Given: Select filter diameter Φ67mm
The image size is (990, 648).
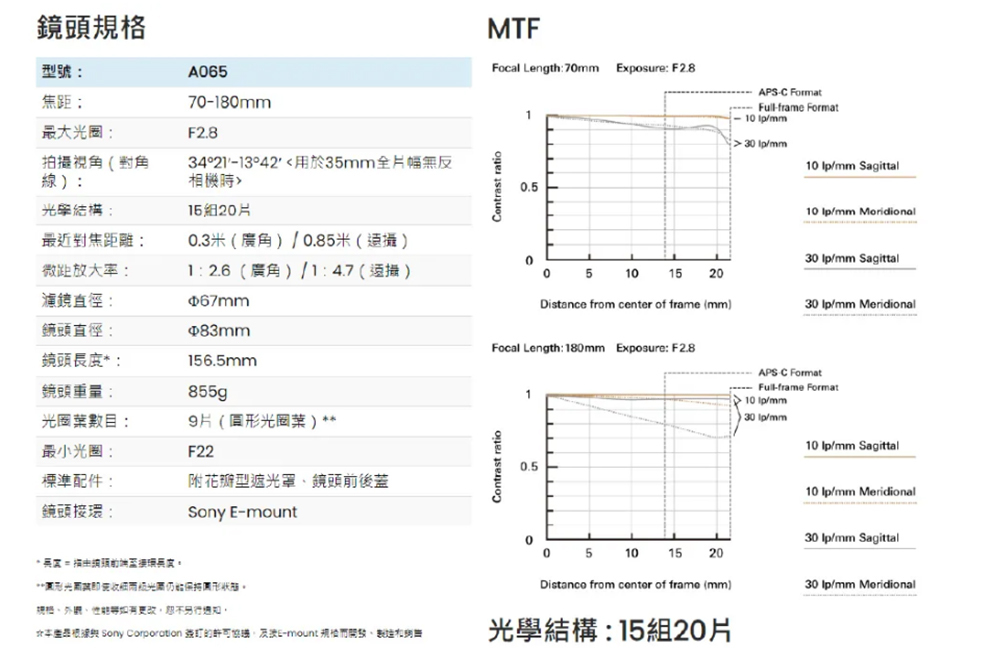Looking at the screenshot, I should pos(218,301).
